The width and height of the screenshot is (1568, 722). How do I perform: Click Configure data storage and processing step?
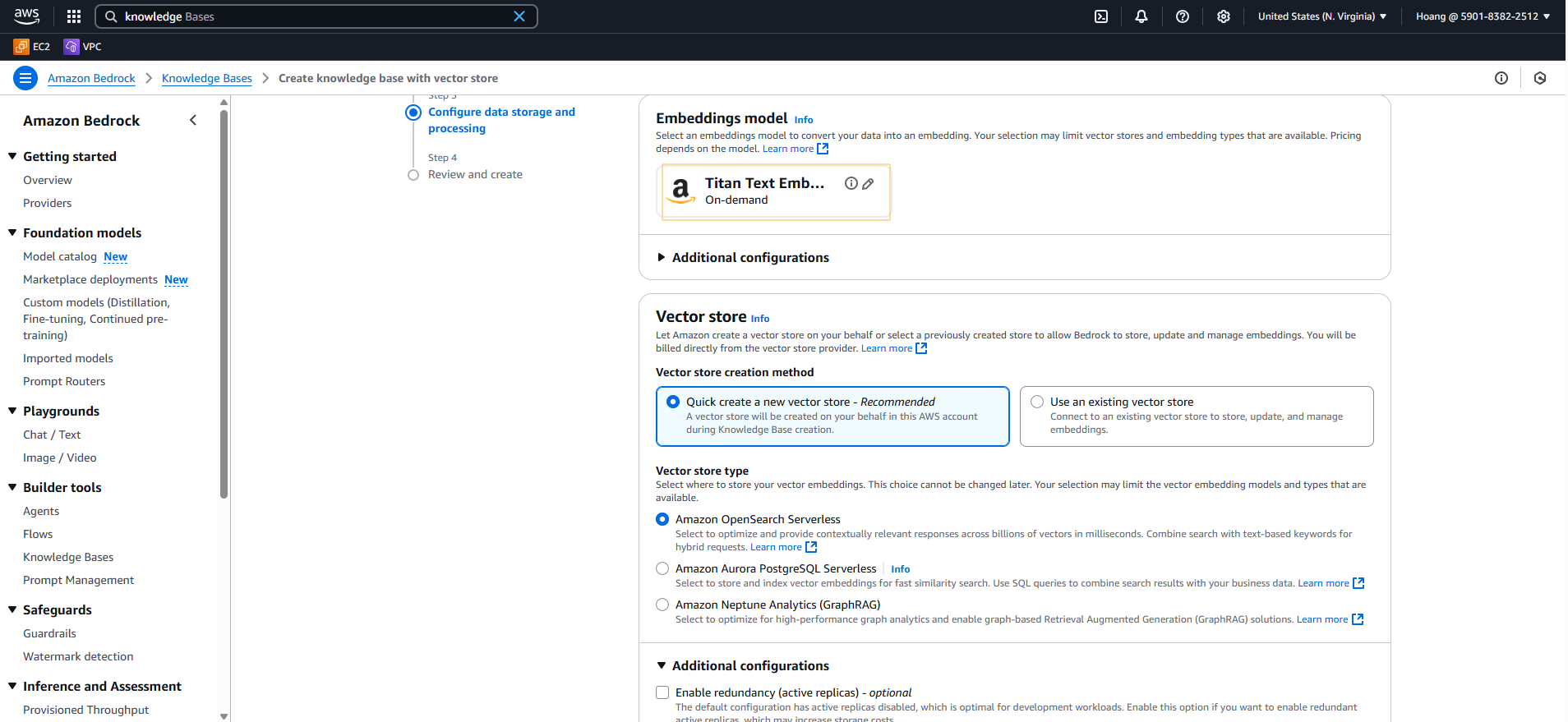501,120
